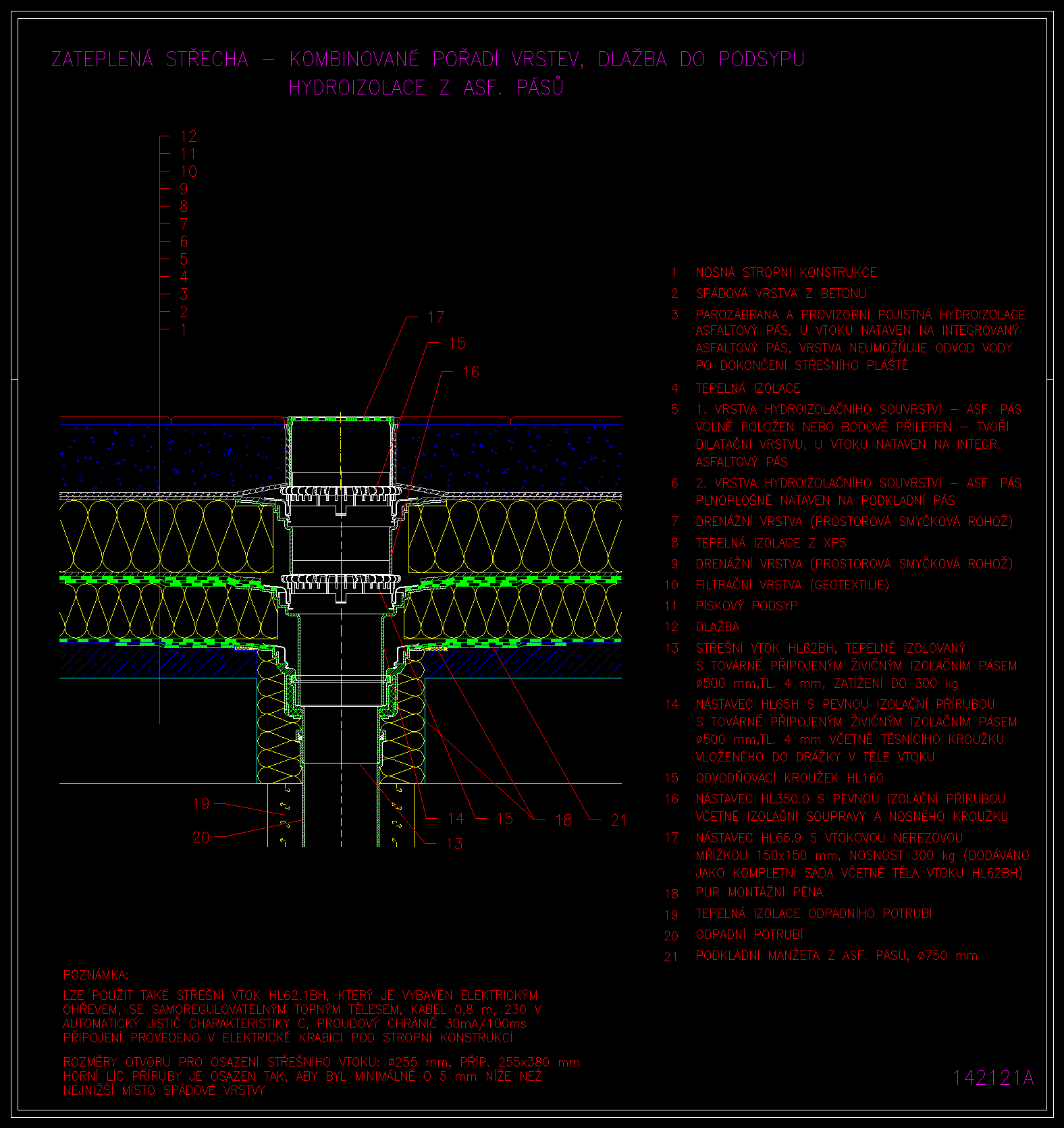
Task: Select legend text 'ODVODŇOVACÍ KROUŽEK HL160'
Action: tap(790, 778)
